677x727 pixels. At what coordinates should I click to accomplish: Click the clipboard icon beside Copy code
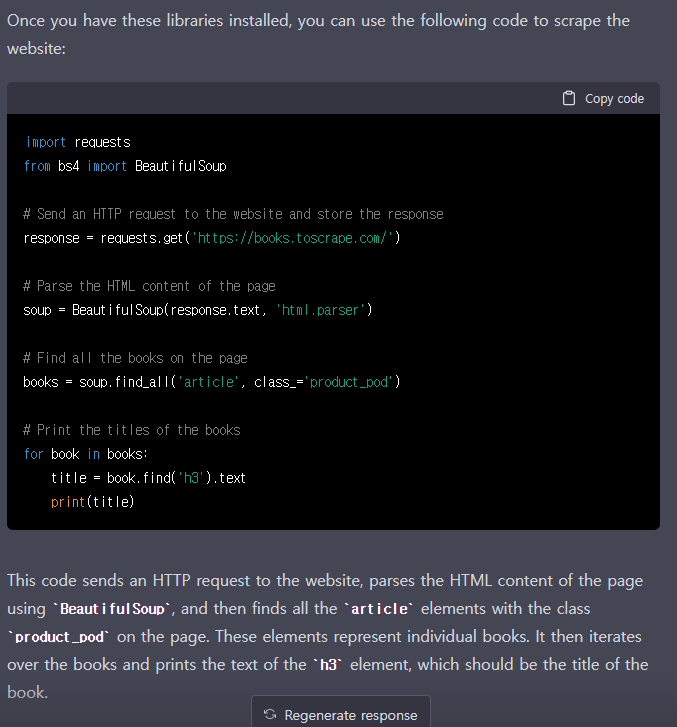pos(568,98)
